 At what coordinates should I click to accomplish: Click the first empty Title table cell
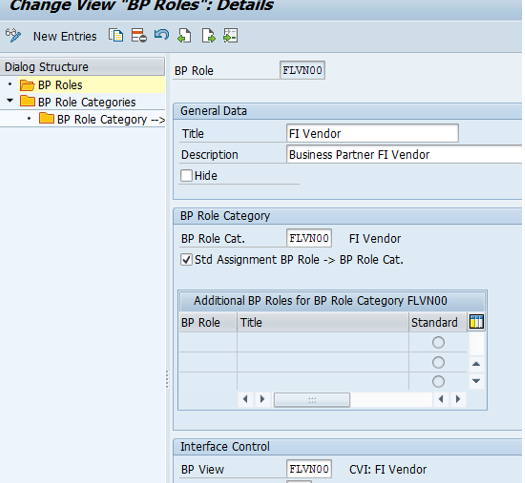coord(323,342)
